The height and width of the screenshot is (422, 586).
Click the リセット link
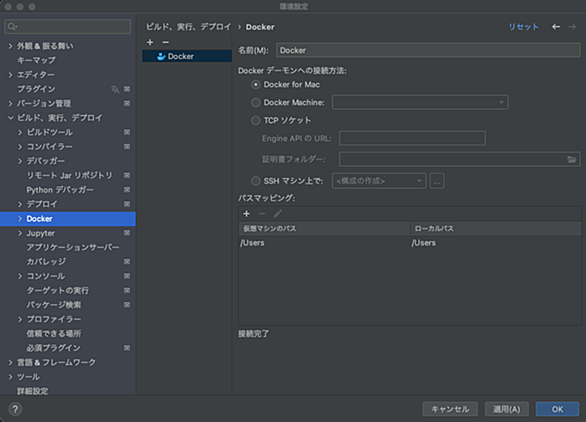coord(523,27)
